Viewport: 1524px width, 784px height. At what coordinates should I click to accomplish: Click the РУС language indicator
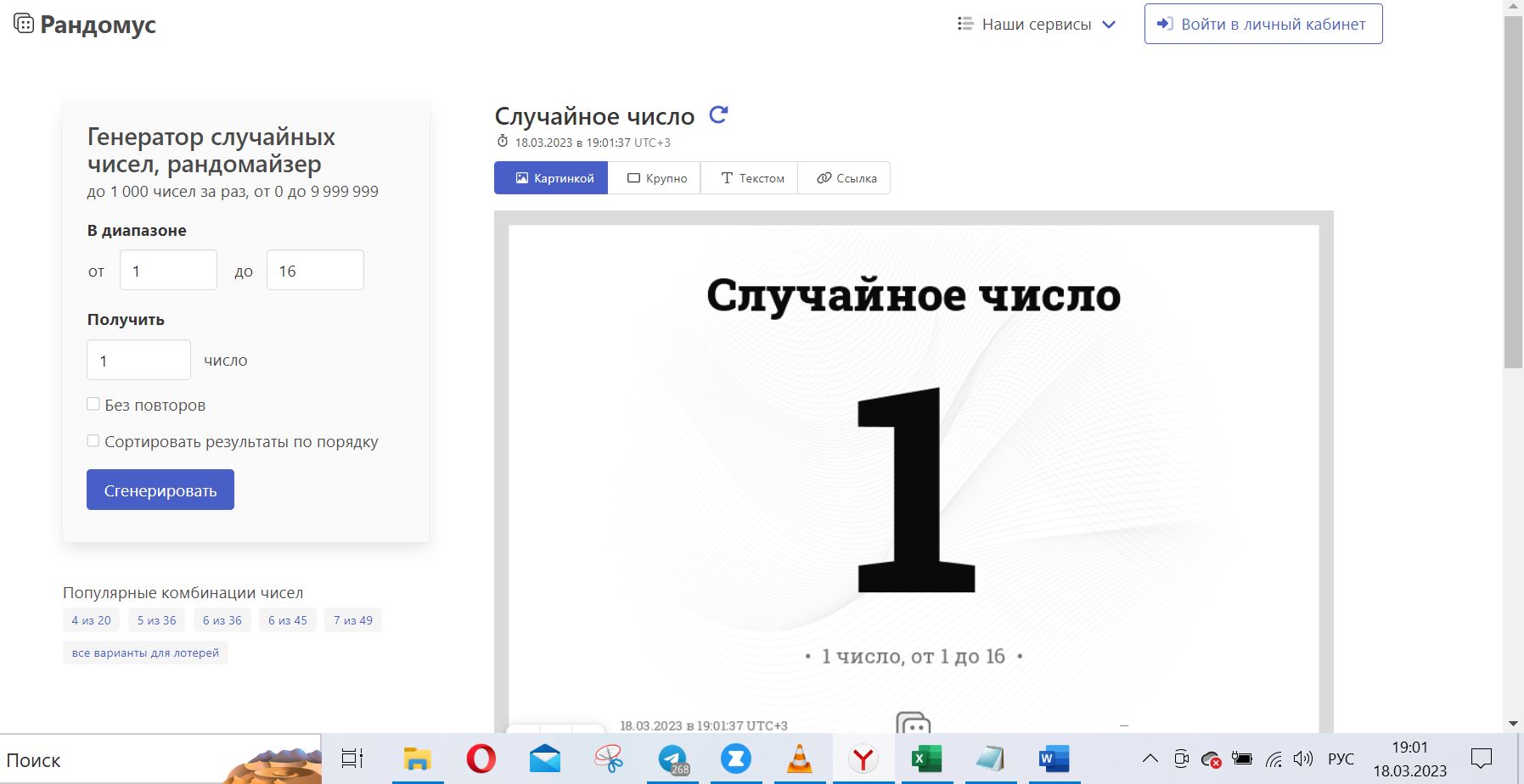1341,759
